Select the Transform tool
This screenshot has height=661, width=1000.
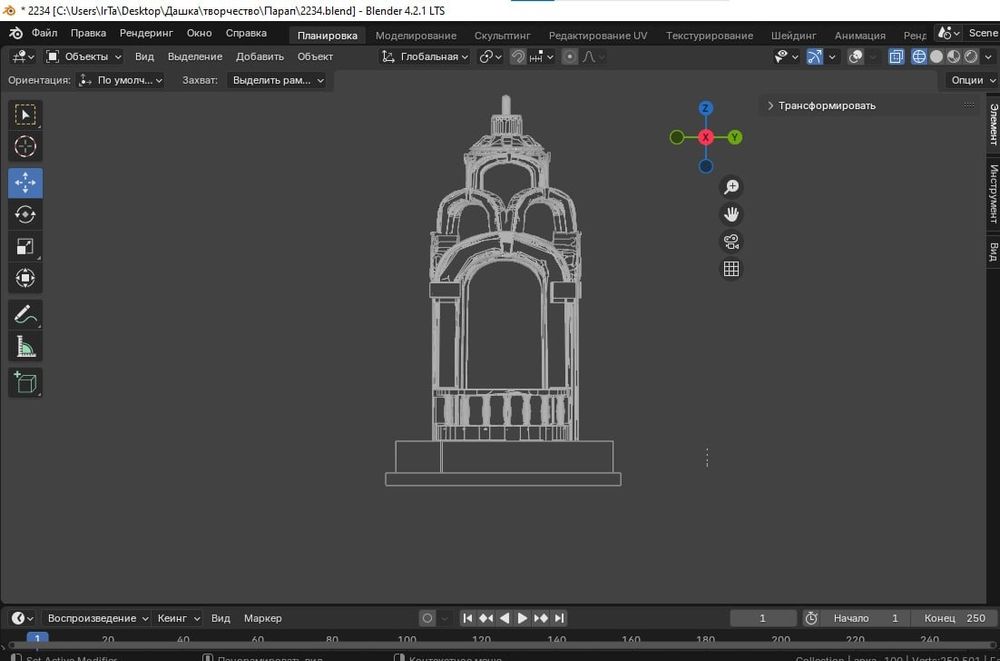(26, 278)
